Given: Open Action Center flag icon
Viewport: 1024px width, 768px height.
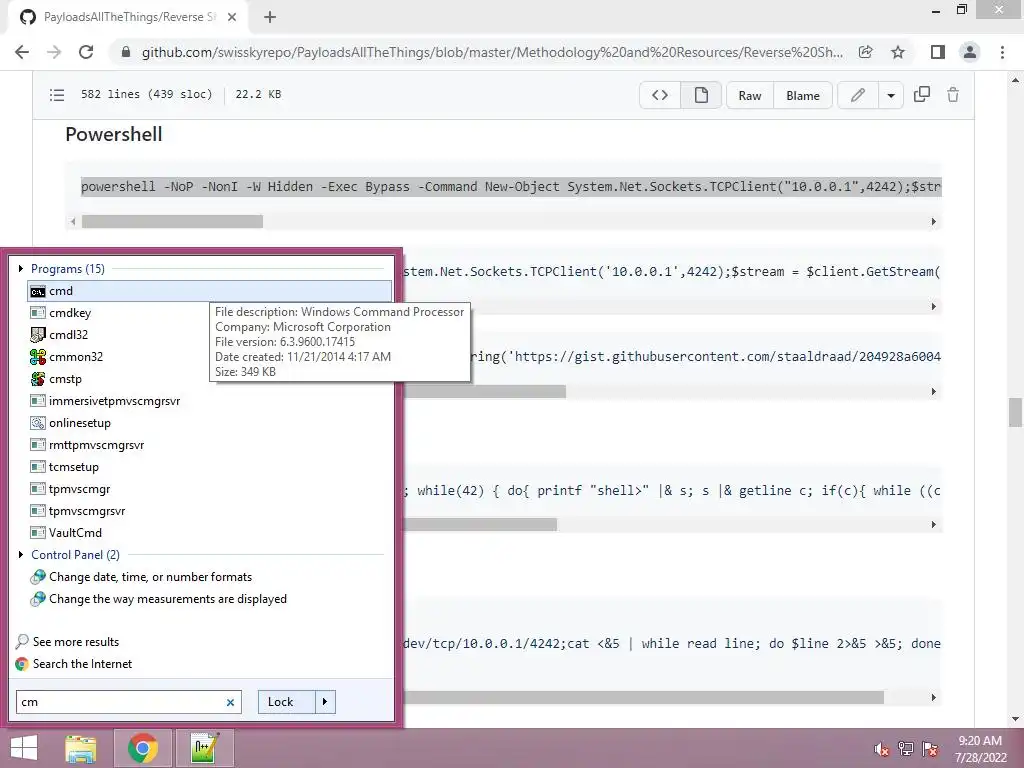Looking at the screenshot, I should click(930, 749).
